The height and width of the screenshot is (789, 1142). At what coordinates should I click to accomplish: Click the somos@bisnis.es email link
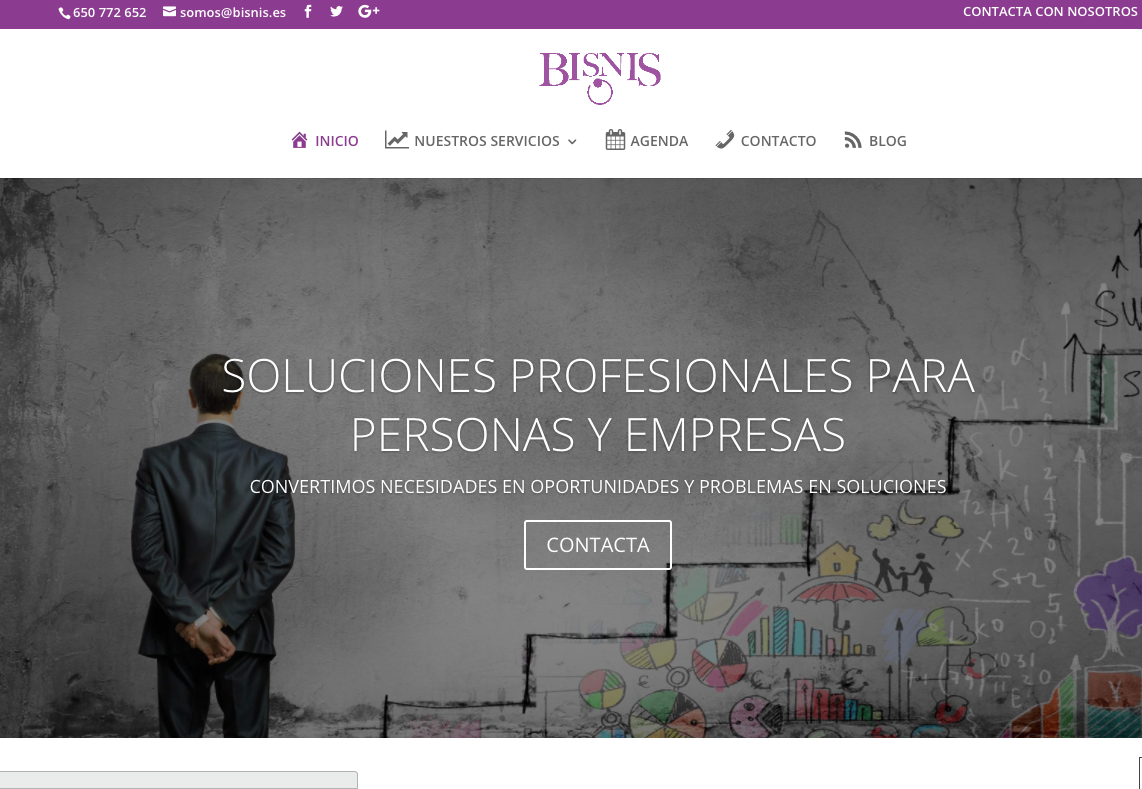(233, 12)
